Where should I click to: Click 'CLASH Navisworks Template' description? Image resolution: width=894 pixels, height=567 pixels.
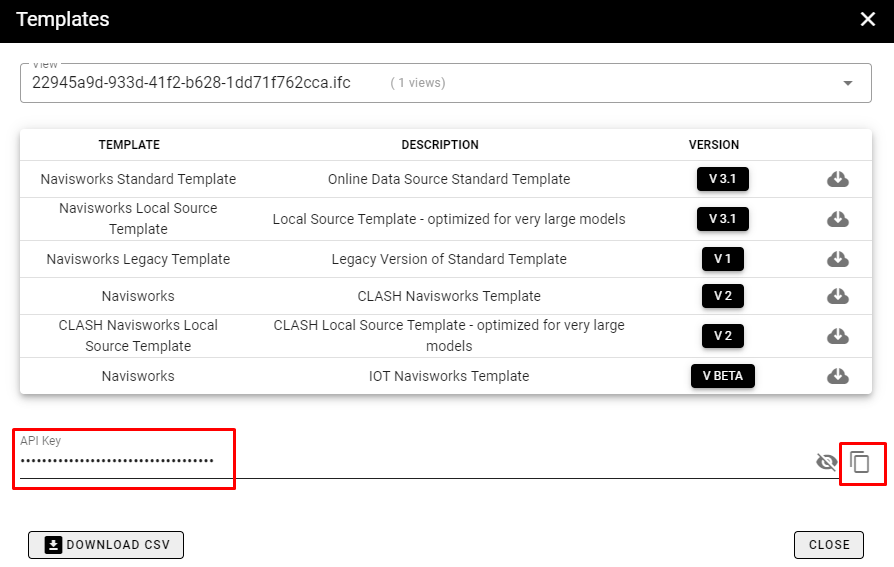point(449,296)
